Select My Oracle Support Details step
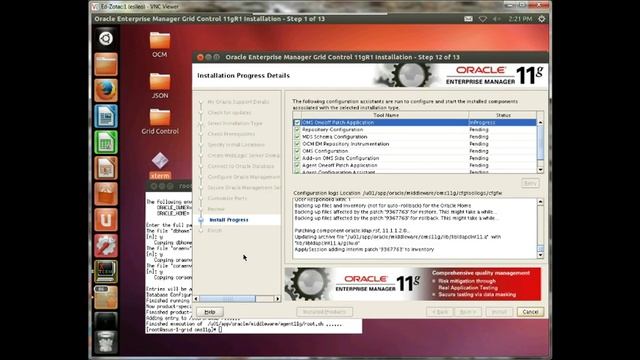This screenshot has width=640, height=360. point(238,102)
